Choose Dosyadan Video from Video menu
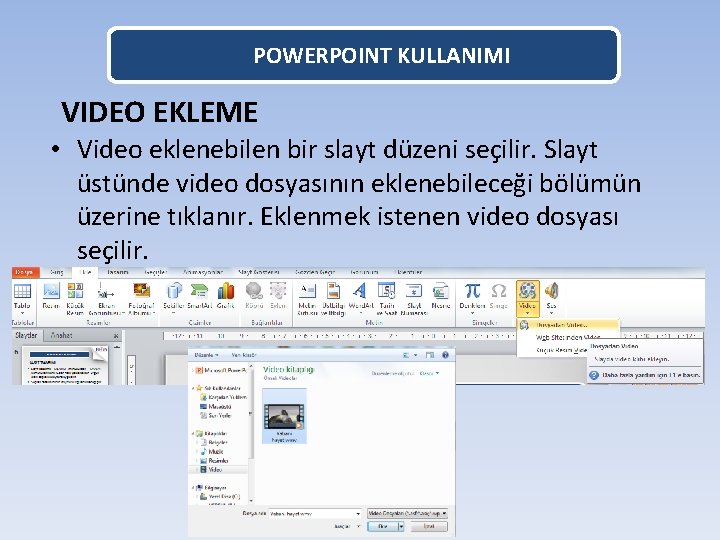Image resolution: width=720 pixels, height=540 pixels. click(568, 325)
